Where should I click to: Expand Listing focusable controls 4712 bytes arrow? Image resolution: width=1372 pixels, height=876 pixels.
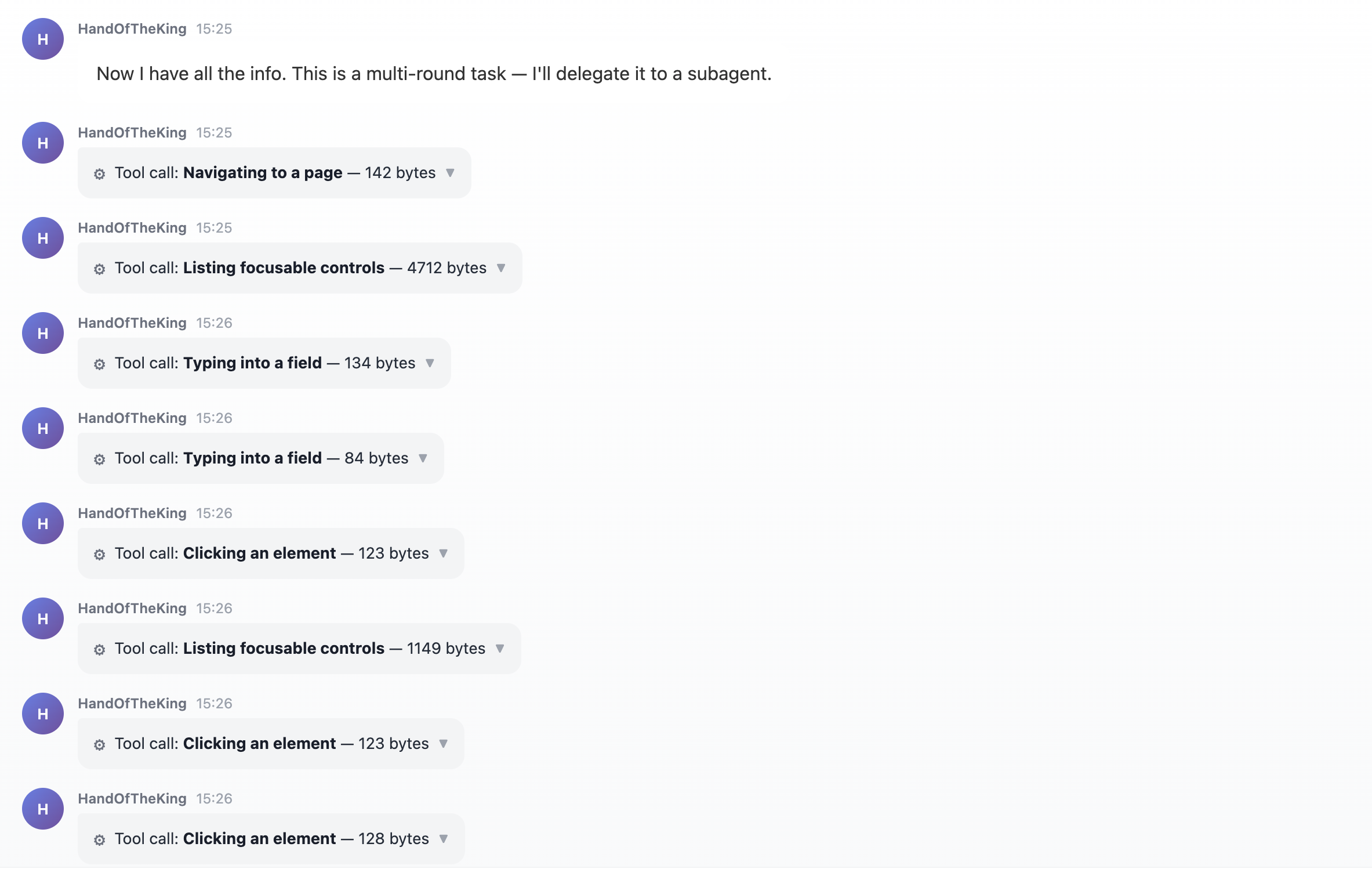coord(501,268)
